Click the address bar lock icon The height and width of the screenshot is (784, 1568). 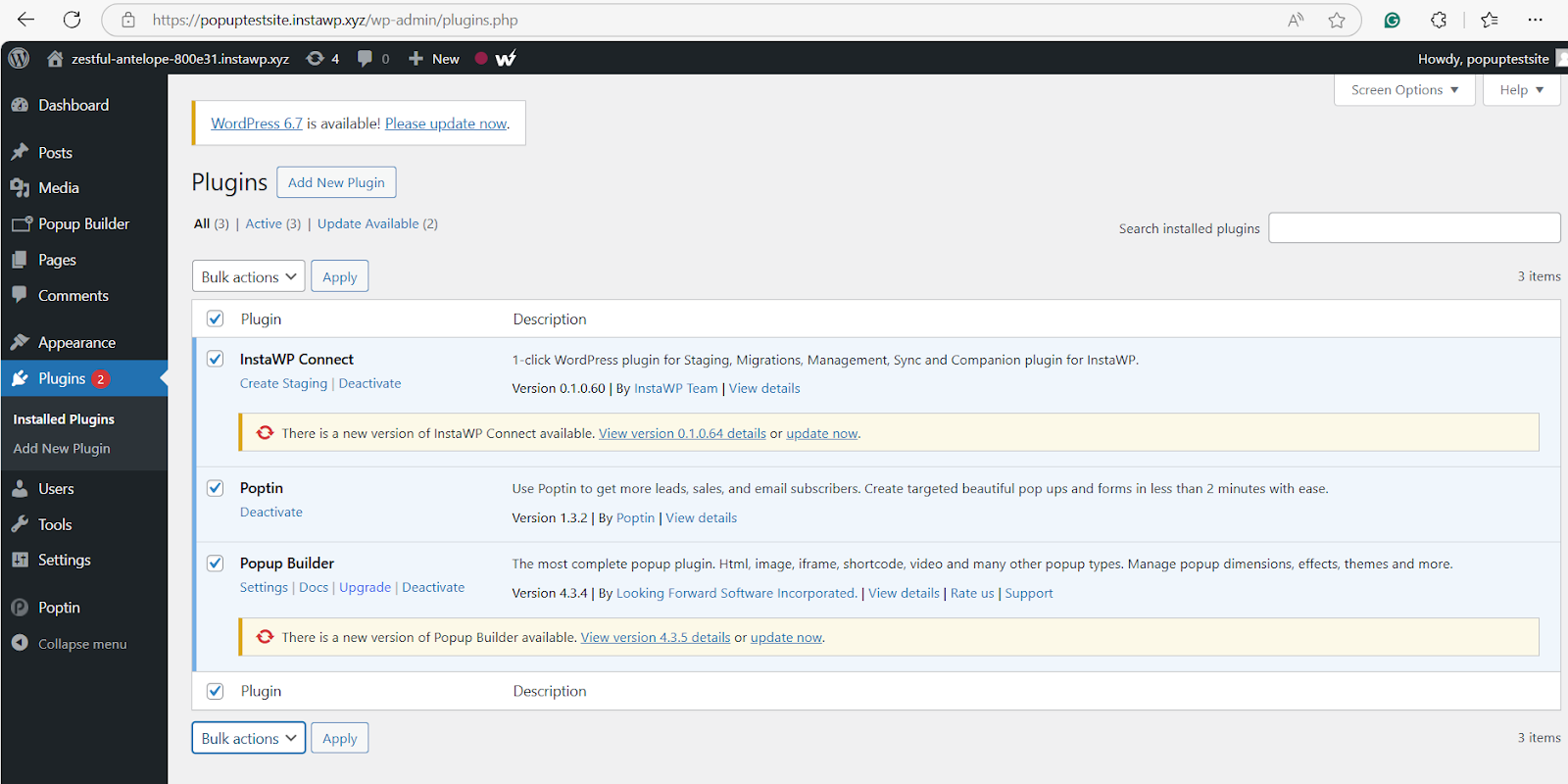128,20
